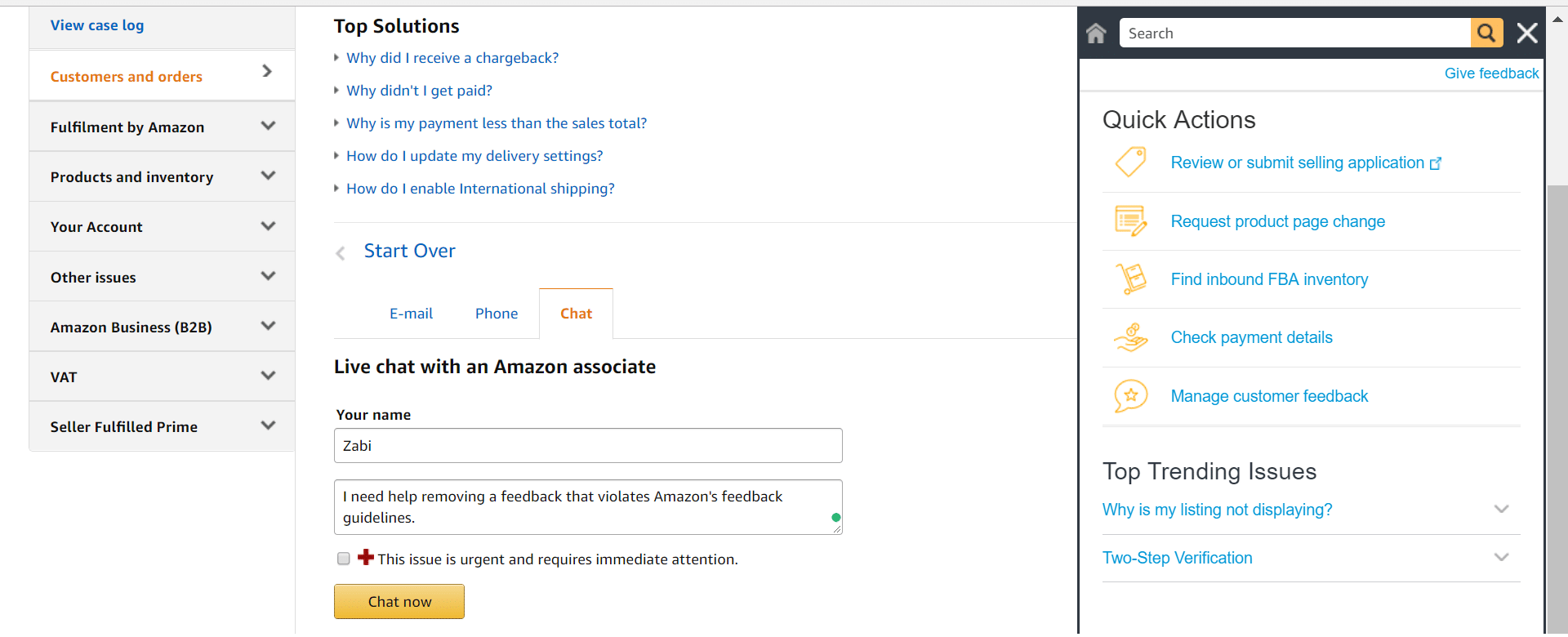Viewport: 1568px width, 637px height.
Task: Click the Your name input field
Action: pos(588,446)
